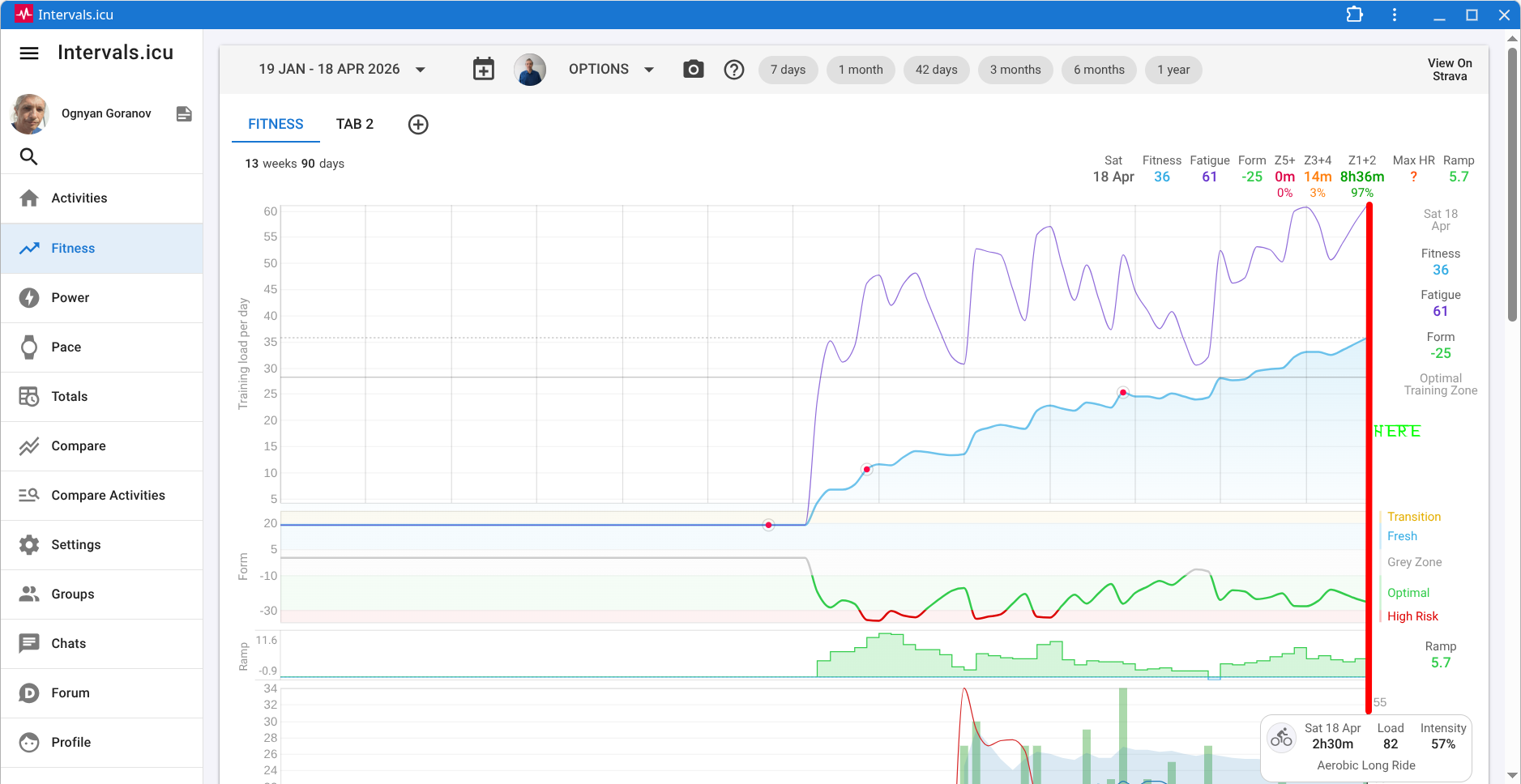The height and width of the screenshot is (784, 1521).
Task: Choose the 1 year range chip
Action: (x=1173, y=70)
